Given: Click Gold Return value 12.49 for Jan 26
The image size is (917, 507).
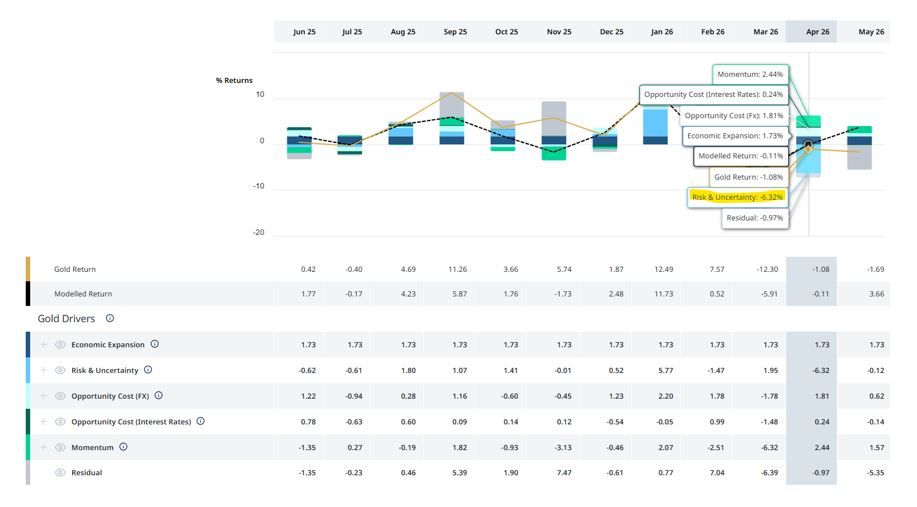Looking at the screenshot, I should [663, 269].
